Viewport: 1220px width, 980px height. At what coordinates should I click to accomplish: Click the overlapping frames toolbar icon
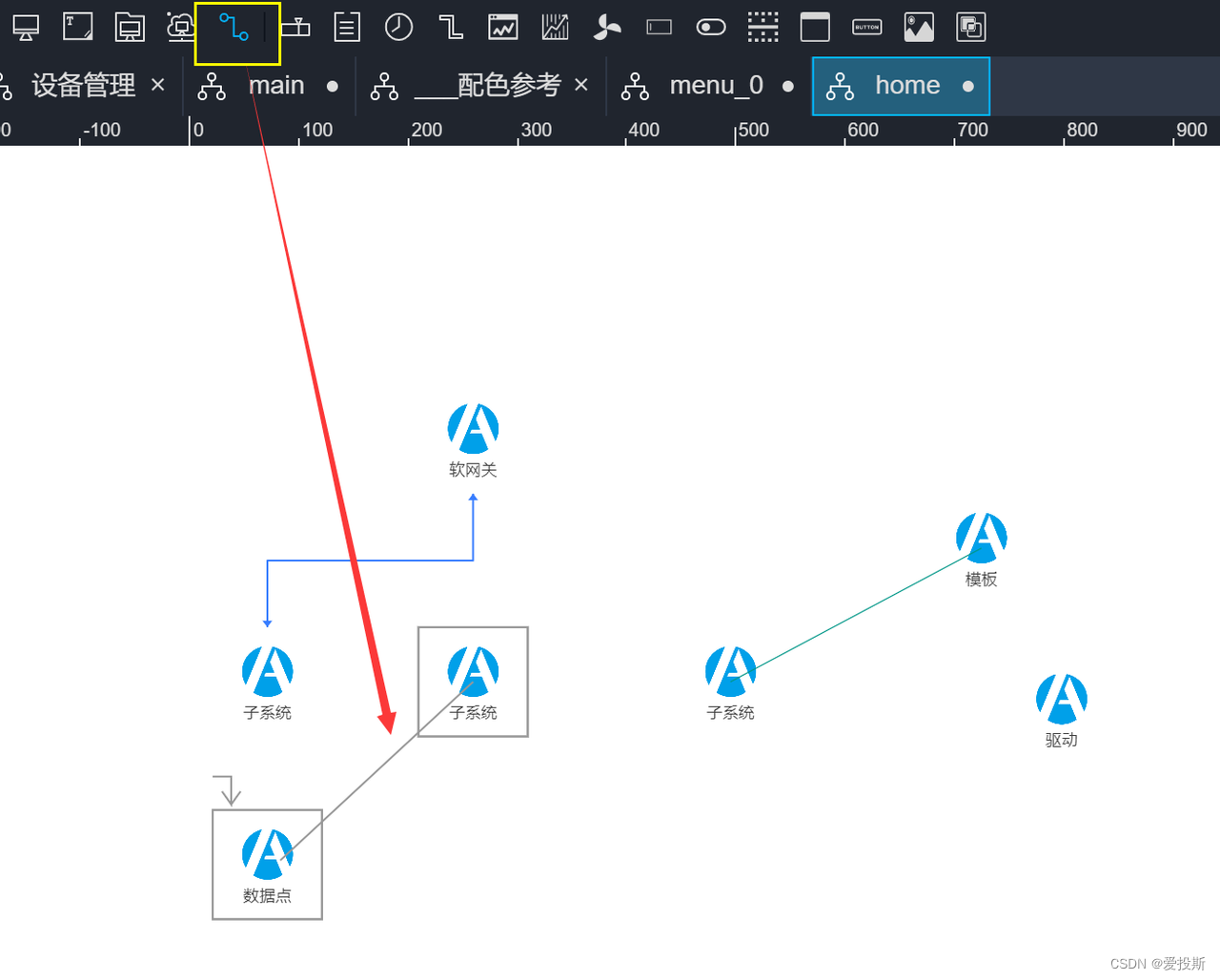tap(970, 28)
